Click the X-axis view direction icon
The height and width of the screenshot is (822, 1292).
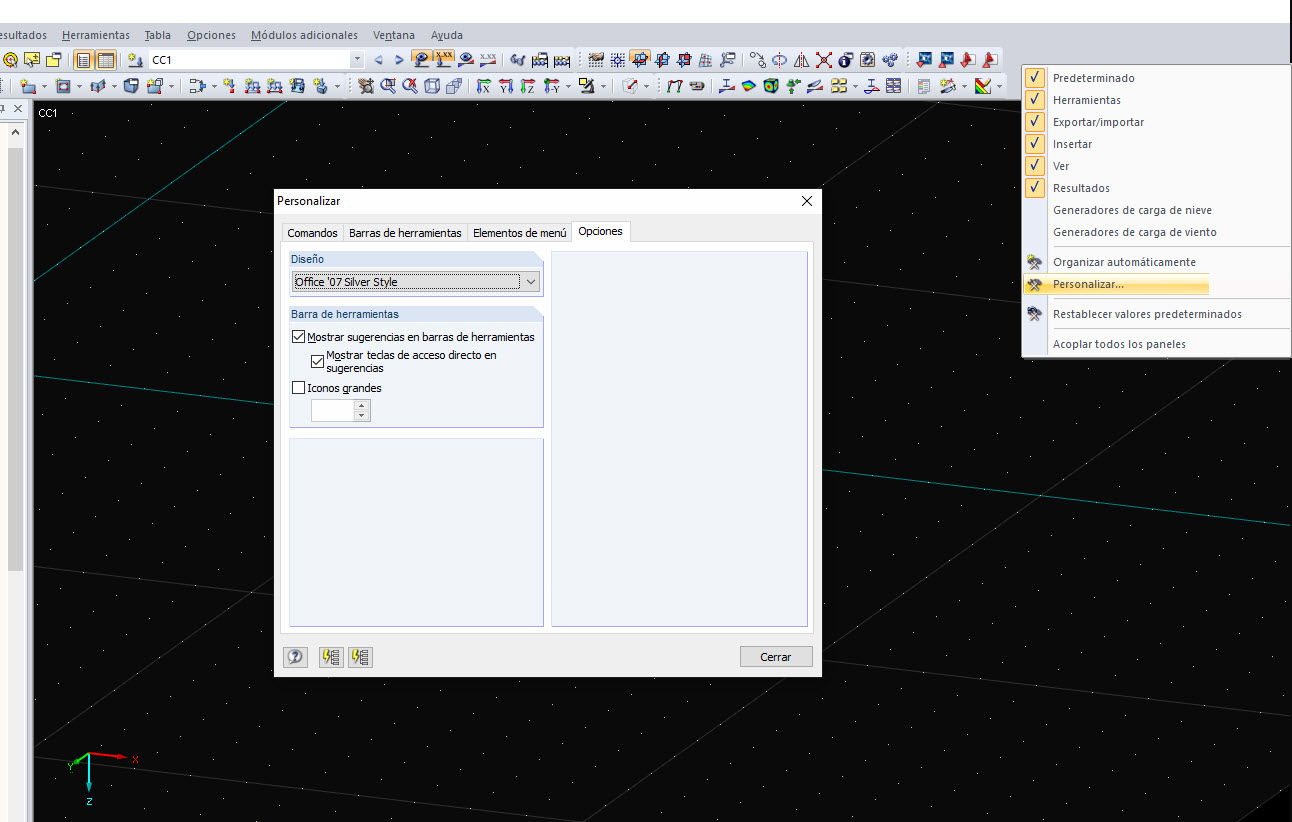pyautogui.click(x=484, y=86)
